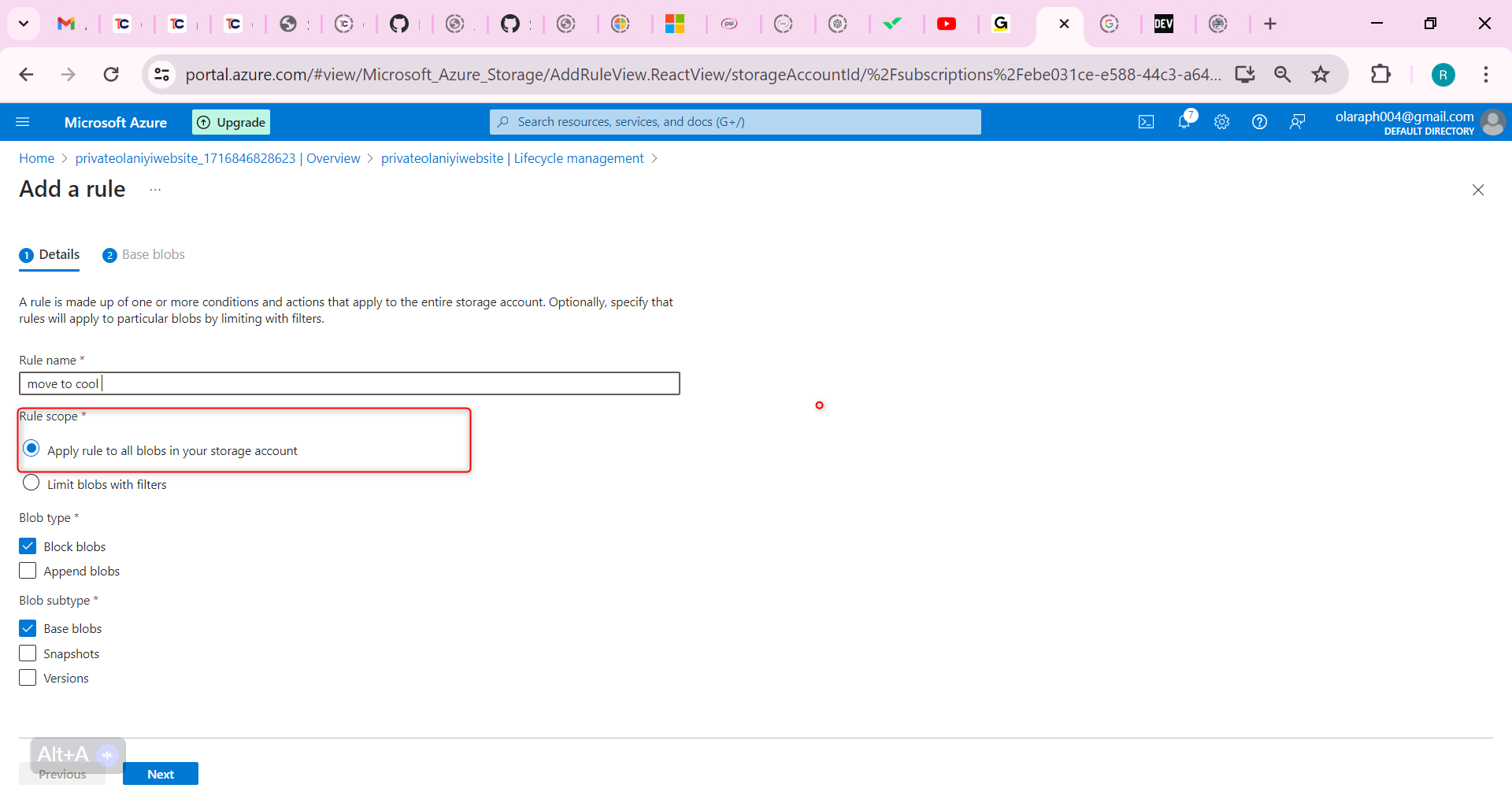
Task: Open the Help question mark
Action: (x=1259, y=122)
